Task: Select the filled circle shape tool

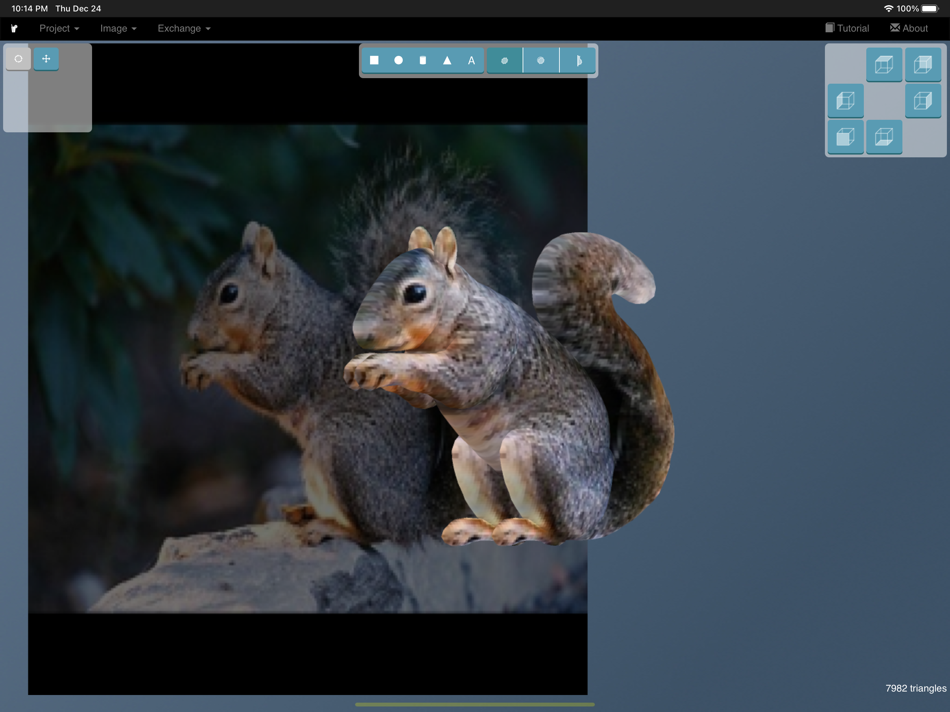Action: coord(399,60)
